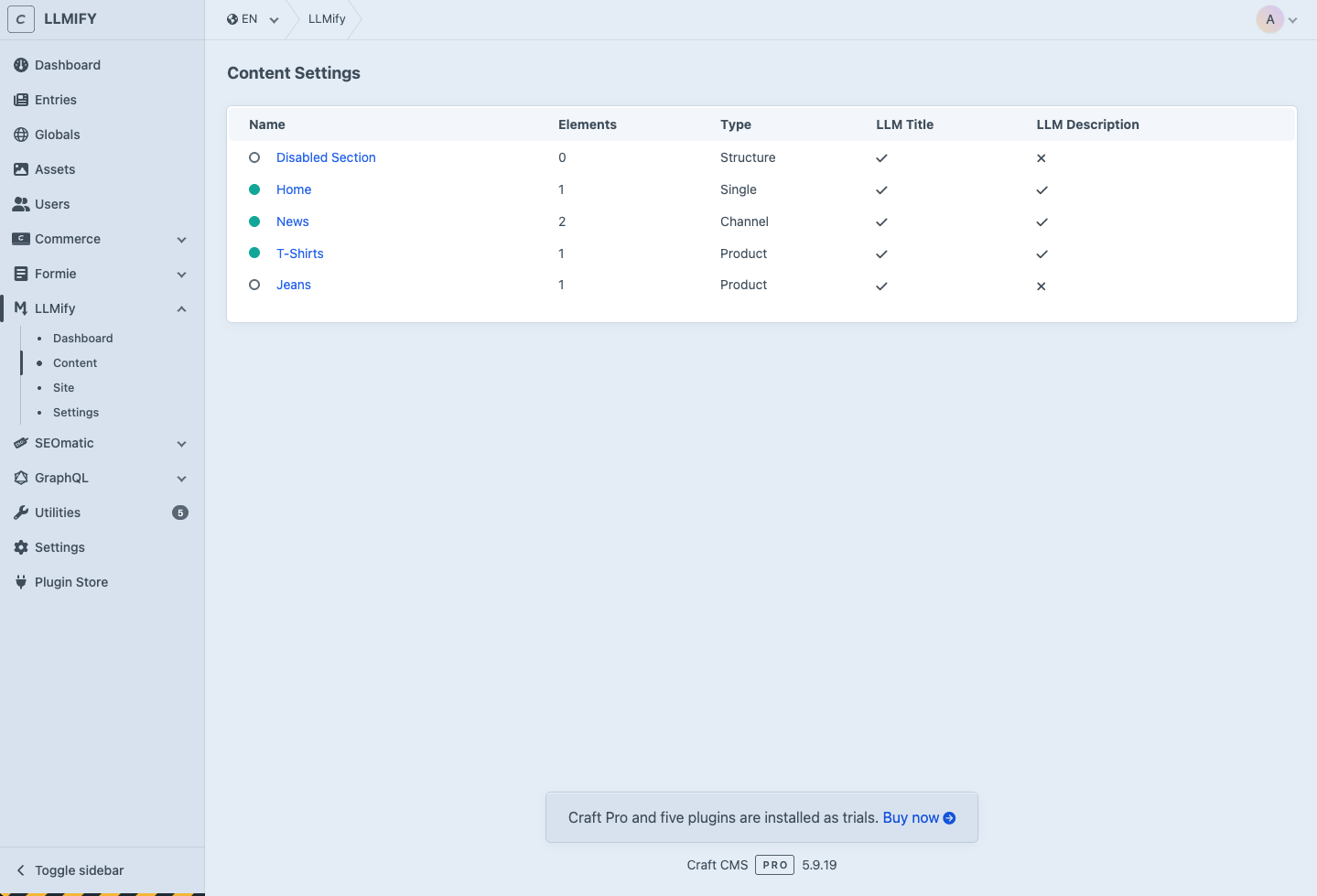Click the Utilities wrench icon
This screenshot has width=1317, height=896.
coord(21,513)
